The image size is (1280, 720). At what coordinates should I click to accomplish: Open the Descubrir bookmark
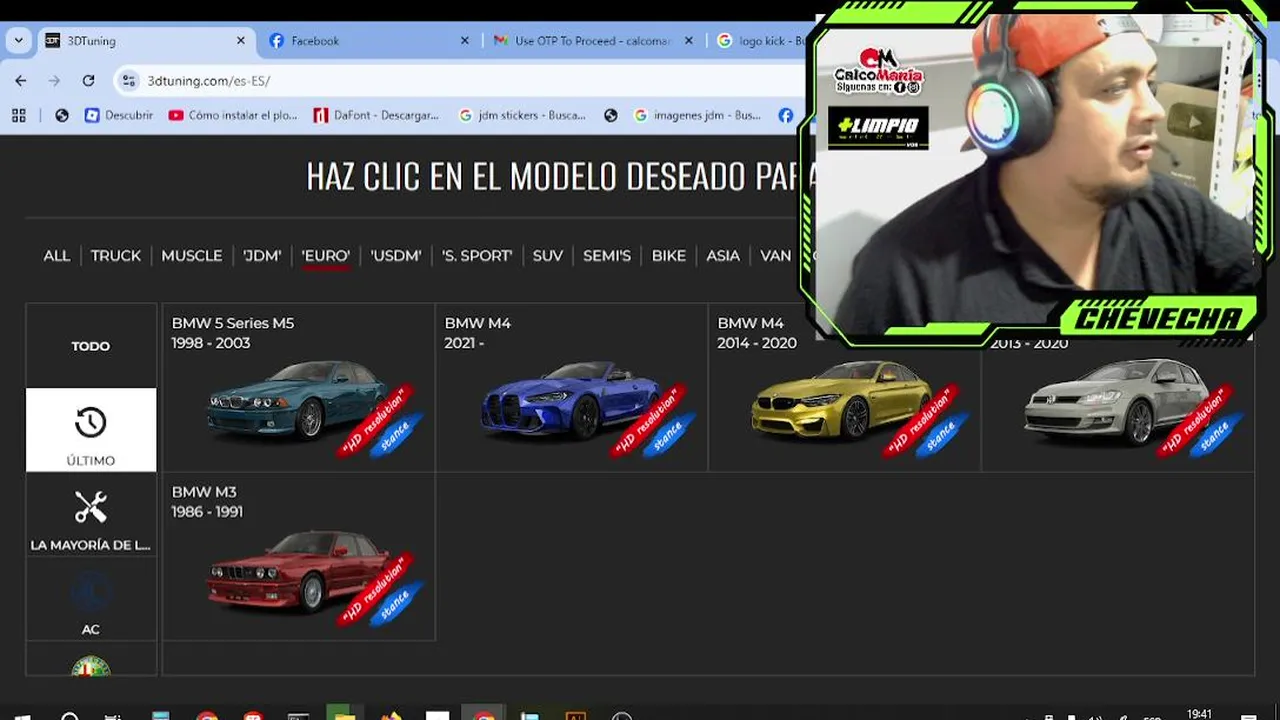[x=119, y=115]
